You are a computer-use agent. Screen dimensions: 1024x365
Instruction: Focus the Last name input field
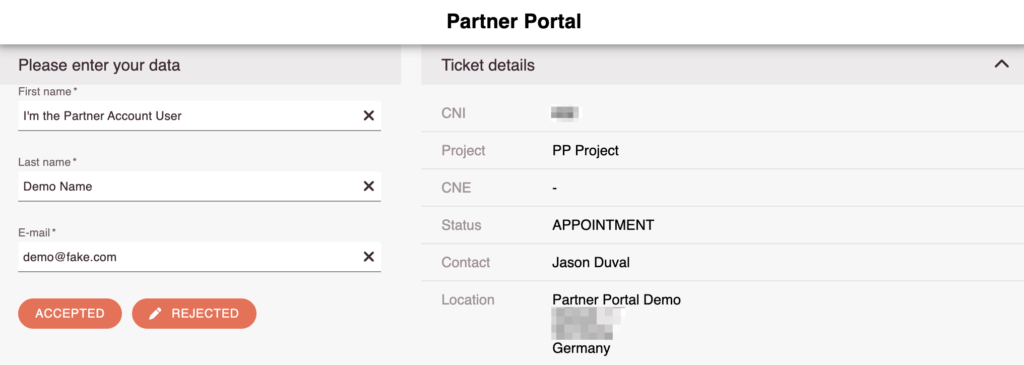(189, 186)
